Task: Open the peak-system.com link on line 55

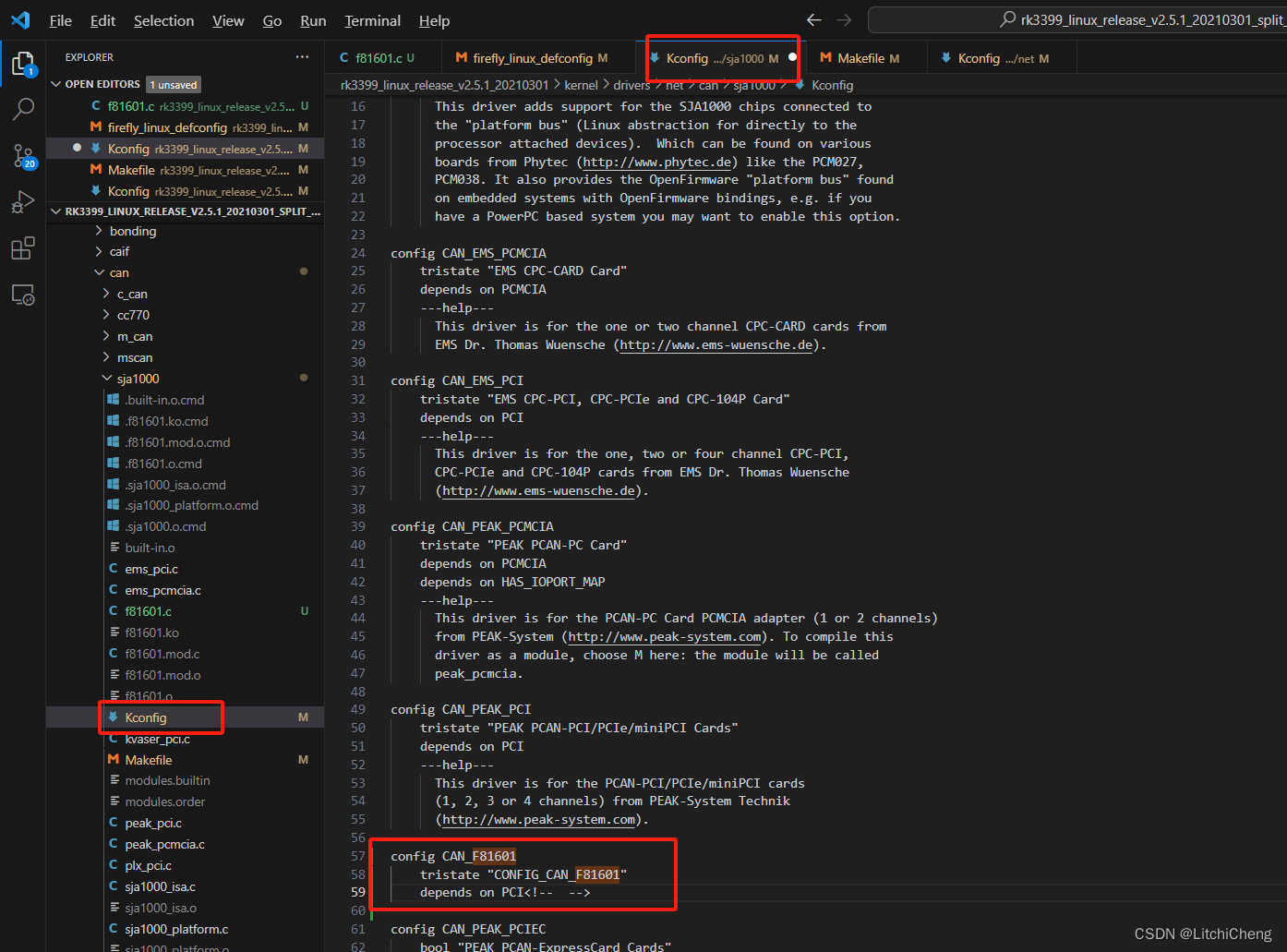Action: (x=539, y=819)
